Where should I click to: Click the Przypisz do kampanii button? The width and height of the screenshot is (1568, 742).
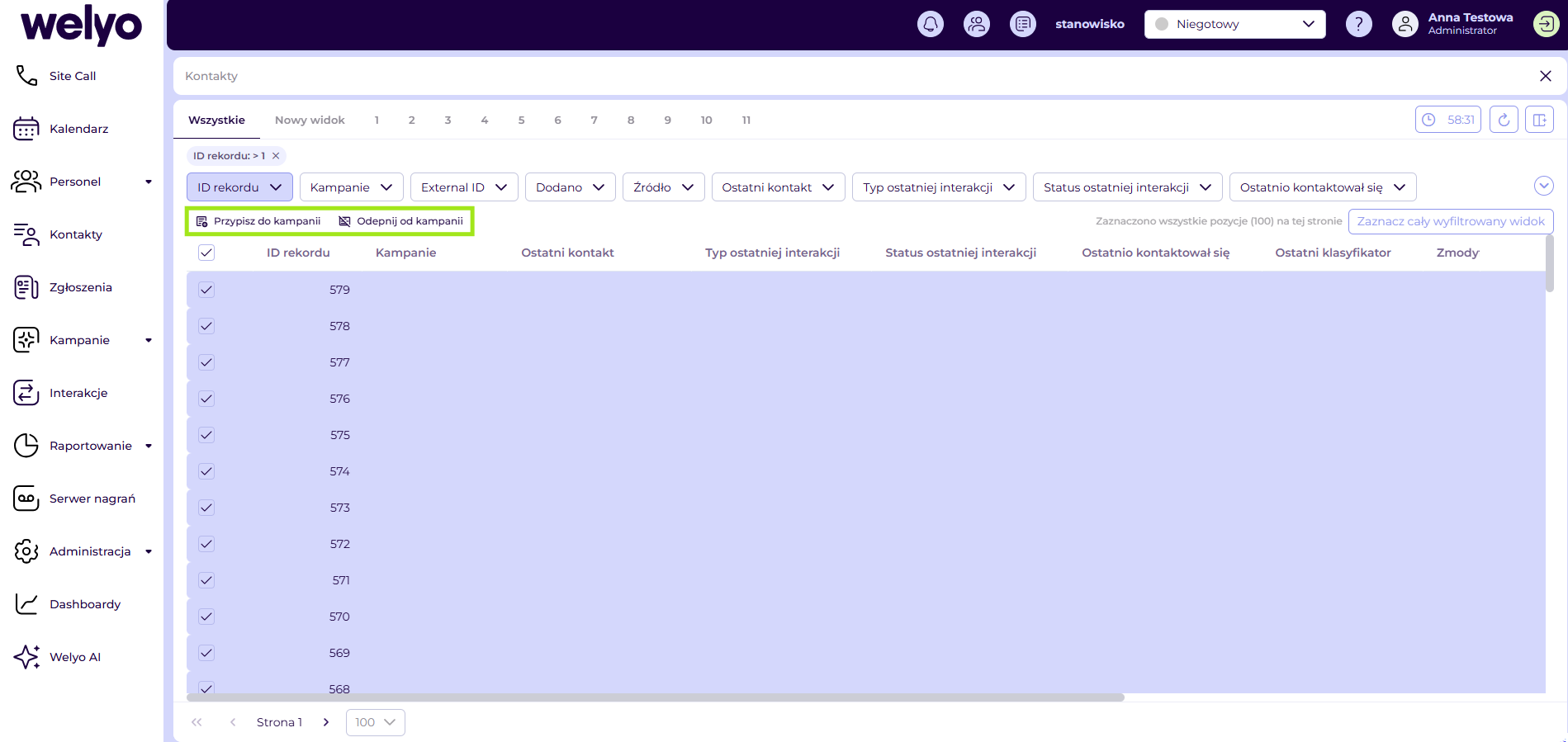point(258,221)
